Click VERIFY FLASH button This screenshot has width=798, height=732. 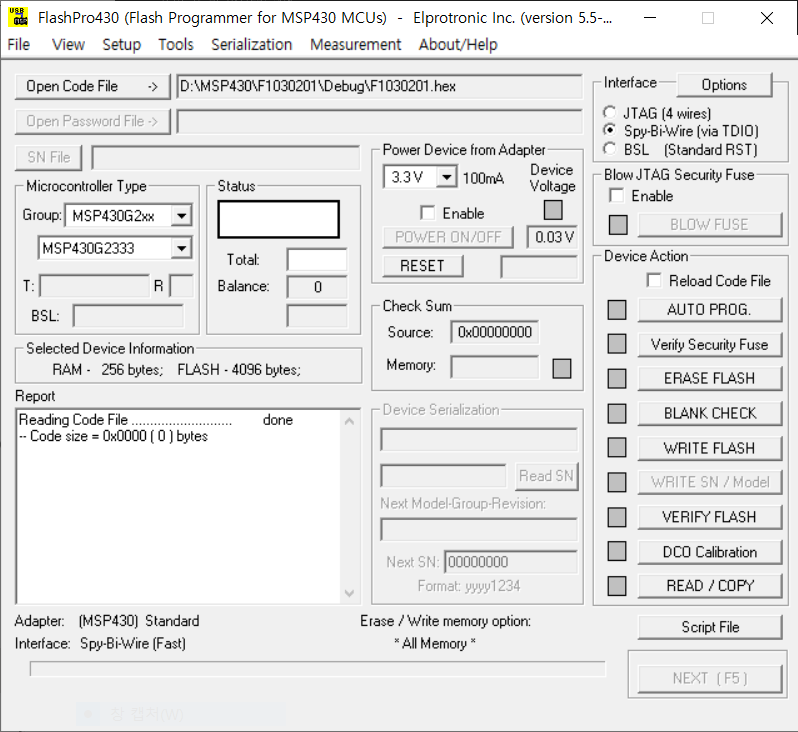coord(709,517)
